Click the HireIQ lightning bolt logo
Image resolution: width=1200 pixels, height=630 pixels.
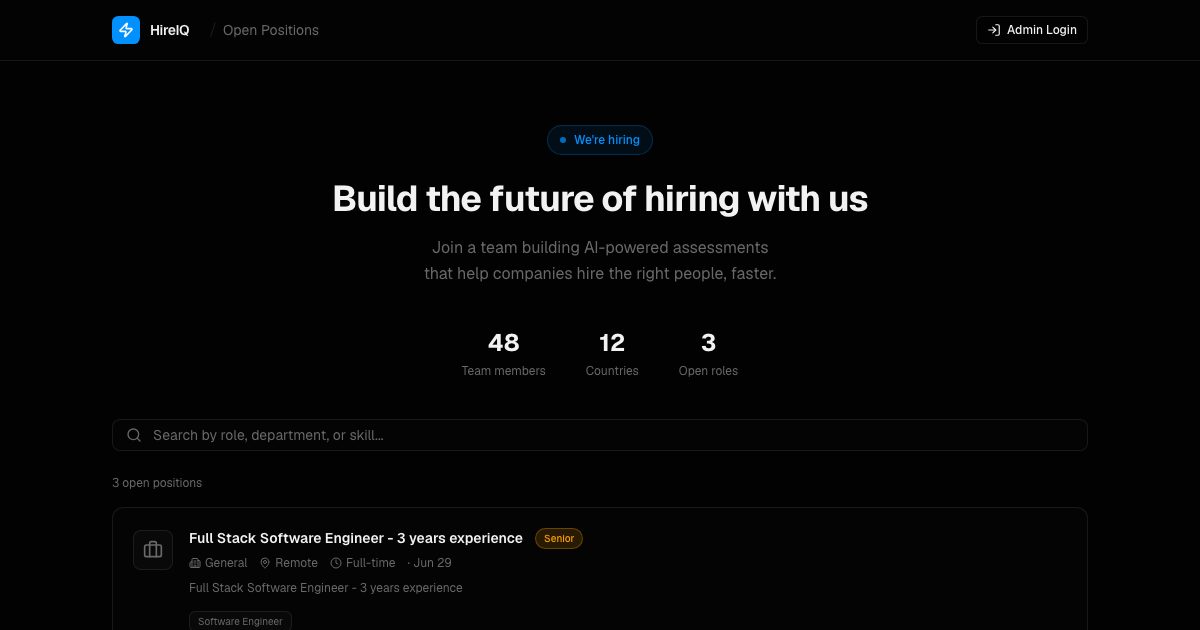[126, 30]
